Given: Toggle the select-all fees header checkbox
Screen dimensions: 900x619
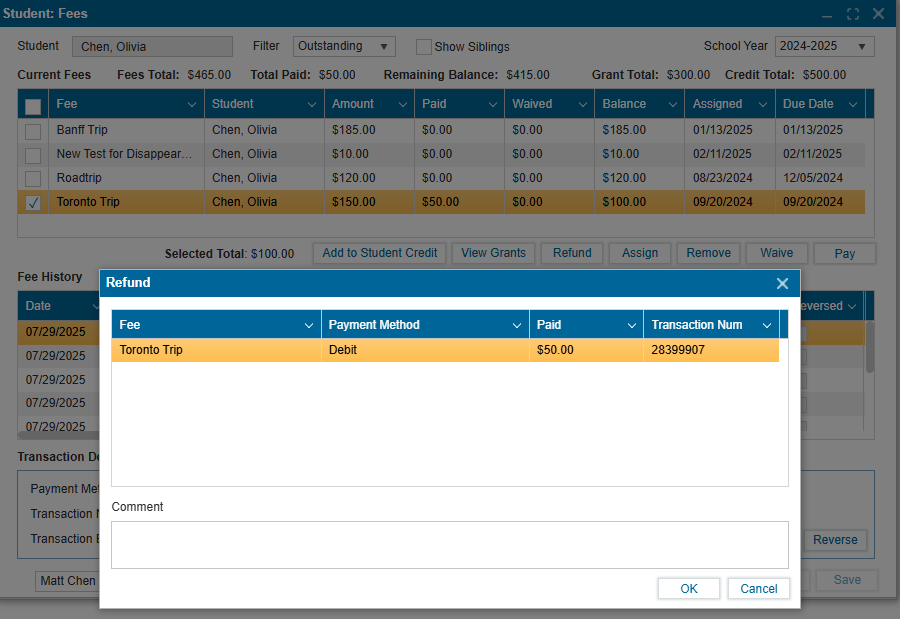Looking at the screenshot, I should [x=33, y=105].
